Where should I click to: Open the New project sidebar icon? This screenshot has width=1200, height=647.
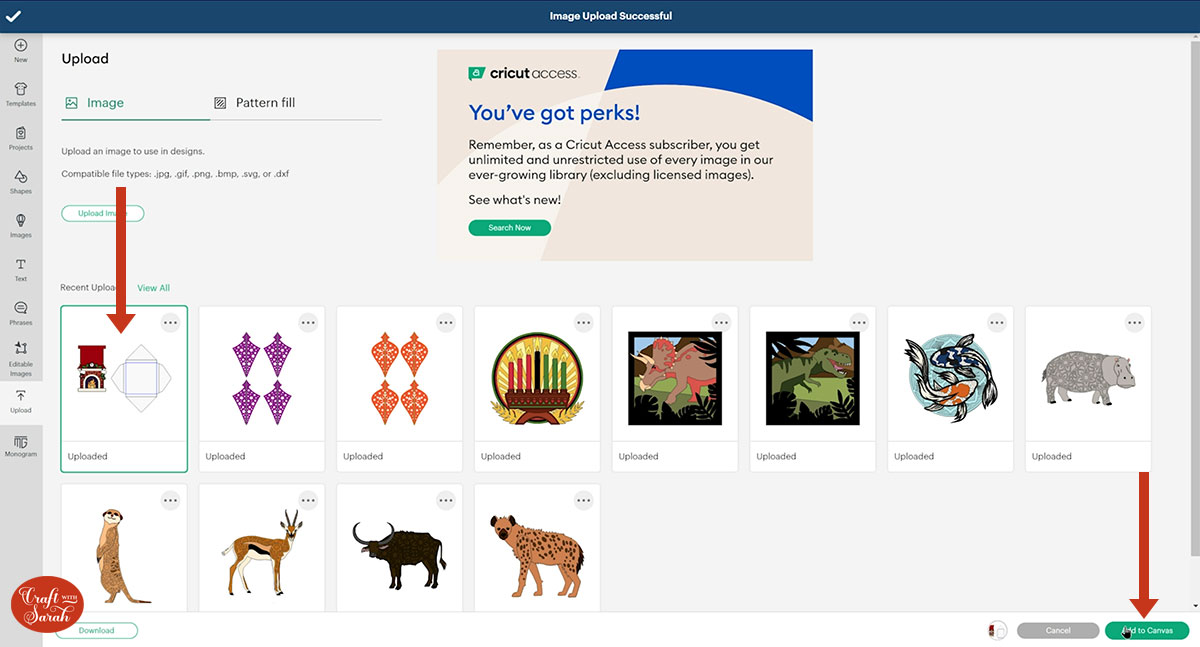pos(21,51)
